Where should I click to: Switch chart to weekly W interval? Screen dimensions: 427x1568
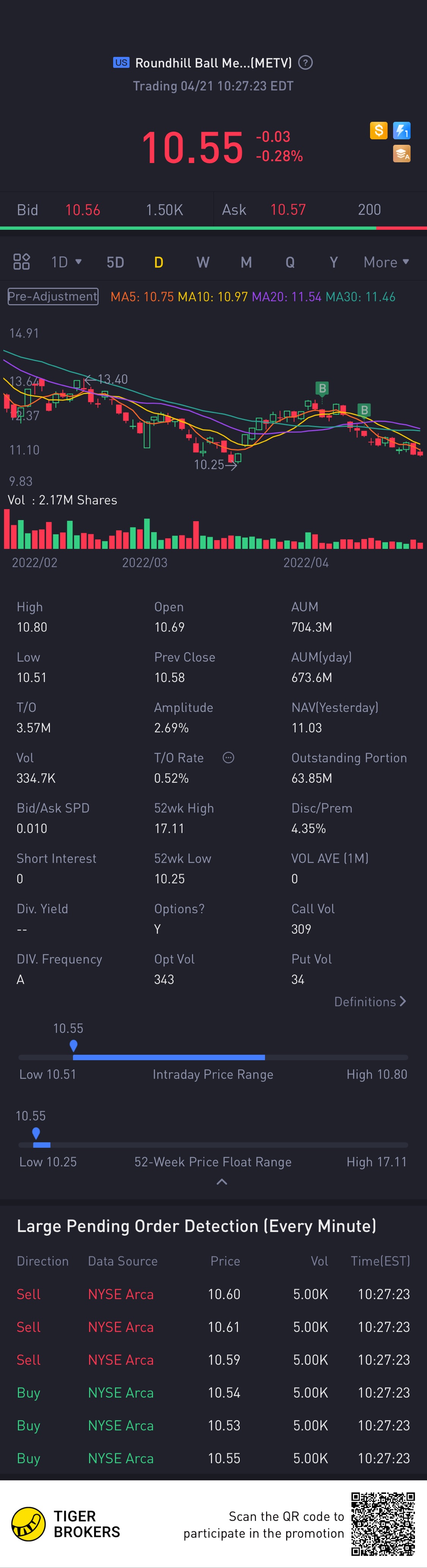203,262
